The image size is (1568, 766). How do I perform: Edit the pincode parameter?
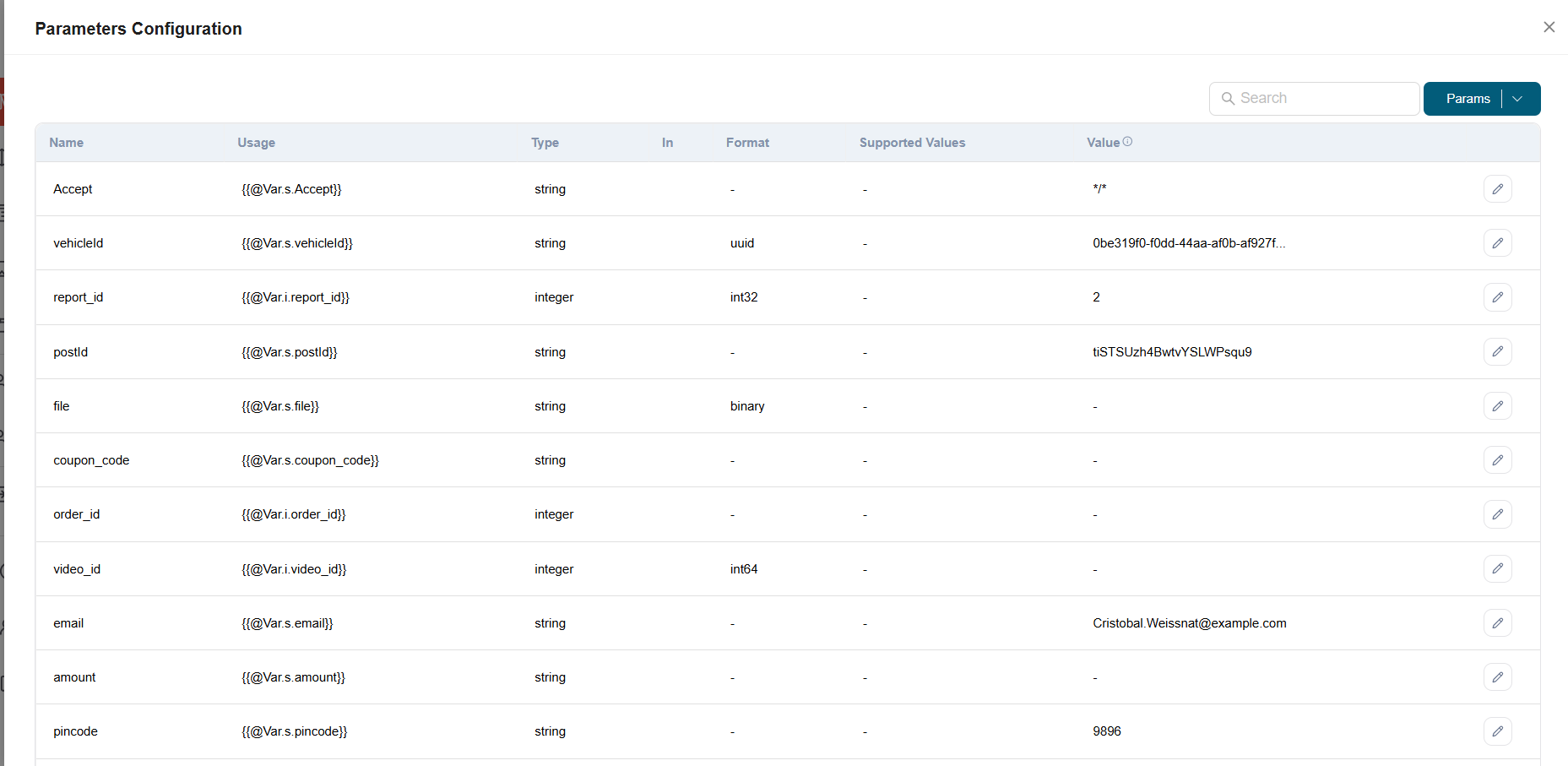[x=1498, y=731]
